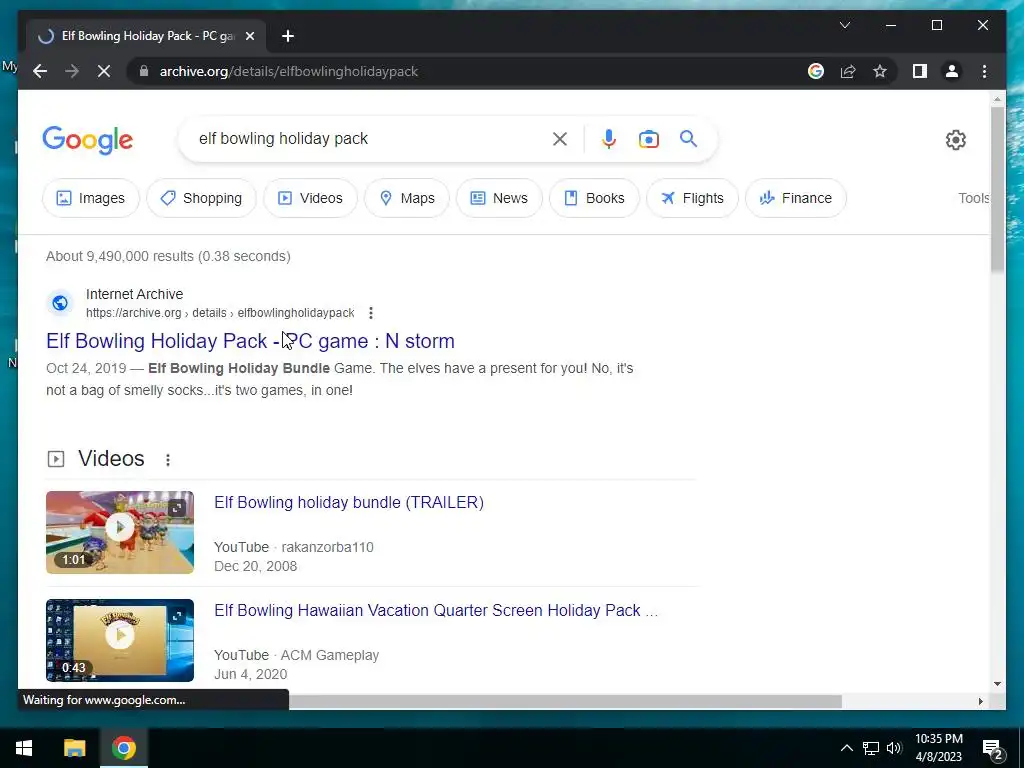Click the Google logo
Viewport: 1024px width, 768px height.
[x=88, y=140]
